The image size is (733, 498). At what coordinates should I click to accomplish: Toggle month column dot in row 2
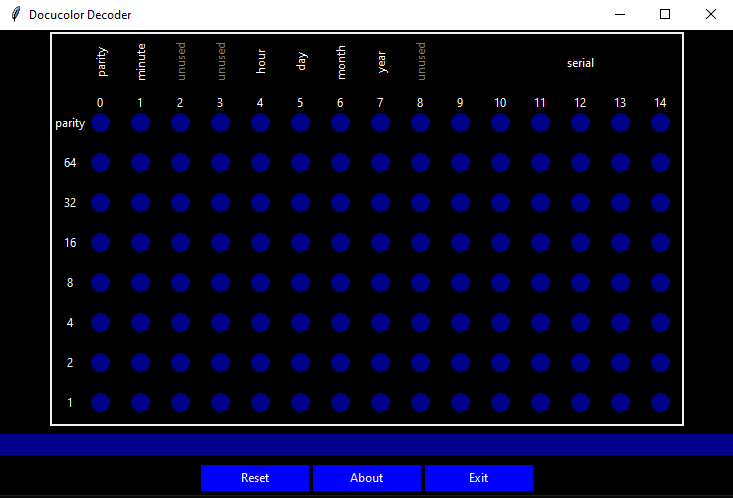(340, 362)
